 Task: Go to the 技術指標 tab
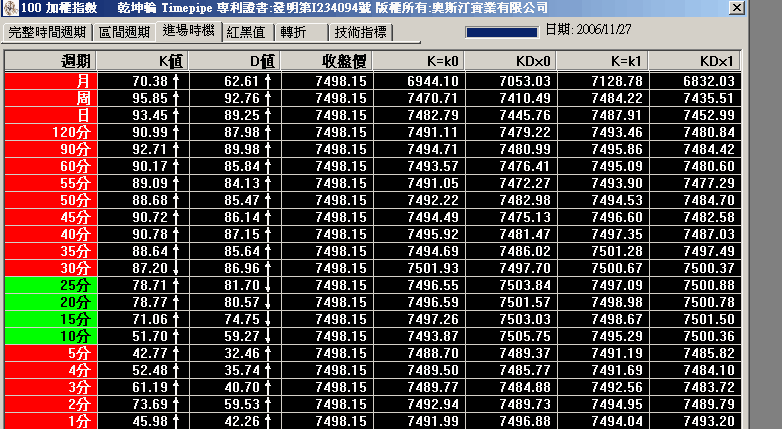361,32
